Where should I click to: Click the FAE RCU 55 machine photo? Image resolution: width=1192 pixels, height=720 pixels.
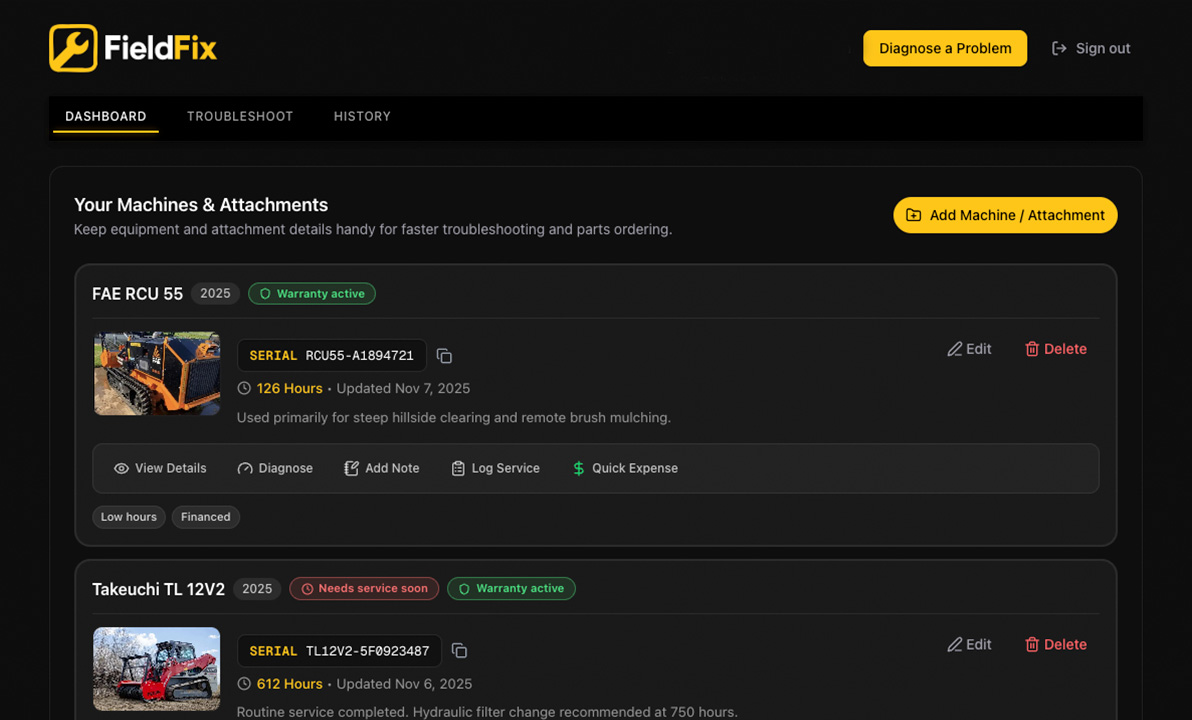(156, 373)
